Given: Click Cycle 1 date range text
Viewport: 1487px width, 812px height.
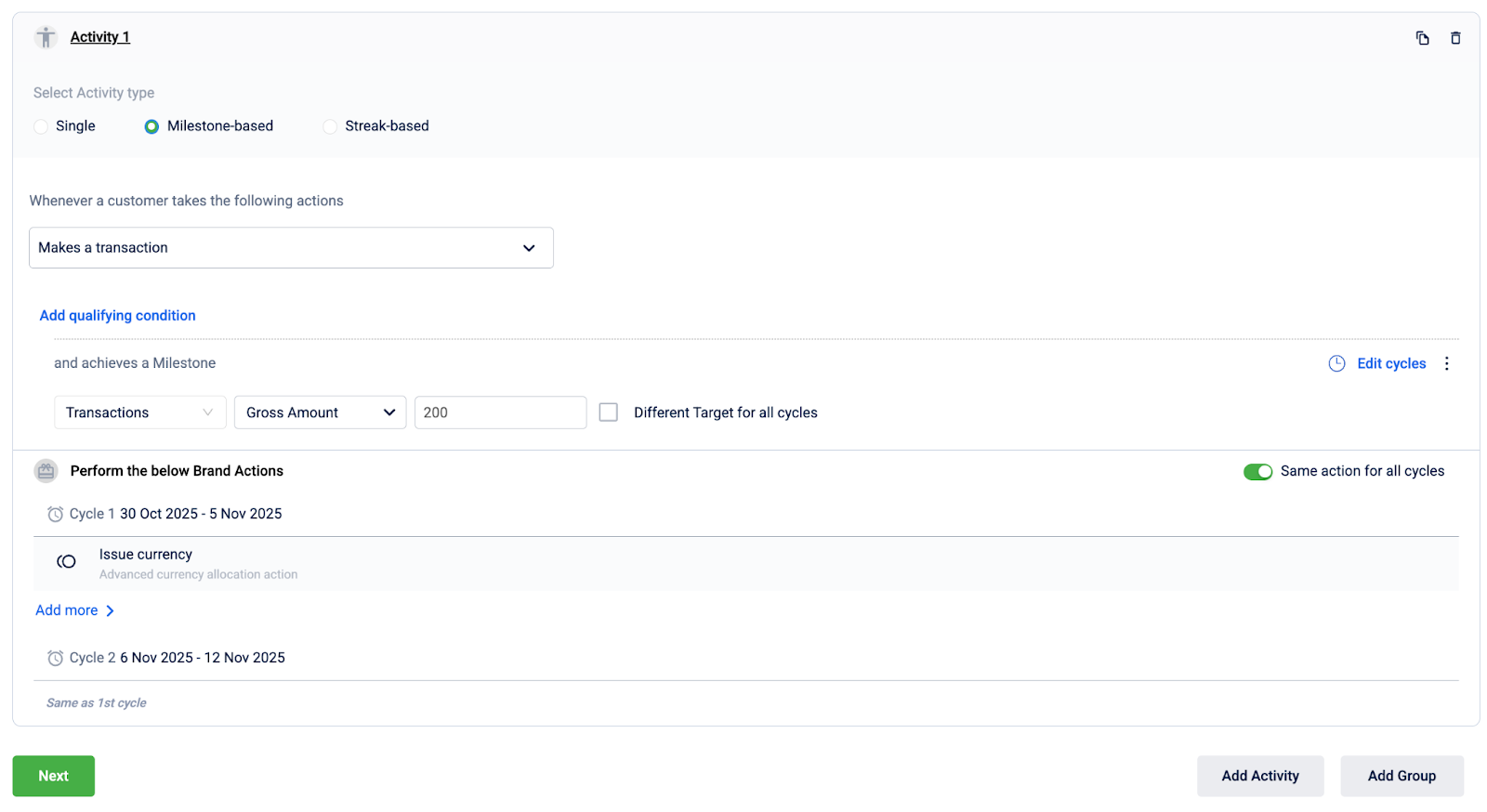Looking at the screenshot, I should point(201,514).
